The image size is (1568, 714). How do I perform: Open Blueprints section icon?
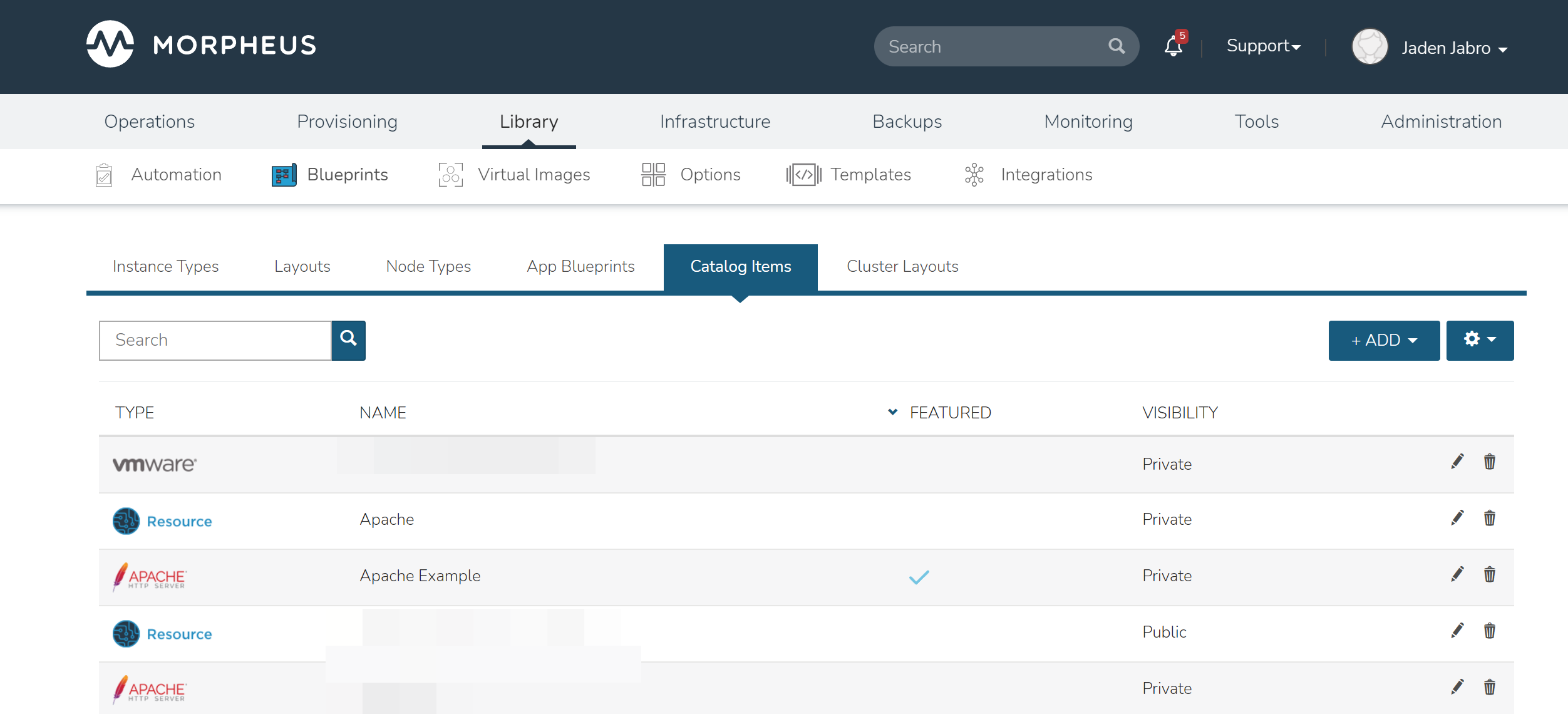tap(284, 175)
